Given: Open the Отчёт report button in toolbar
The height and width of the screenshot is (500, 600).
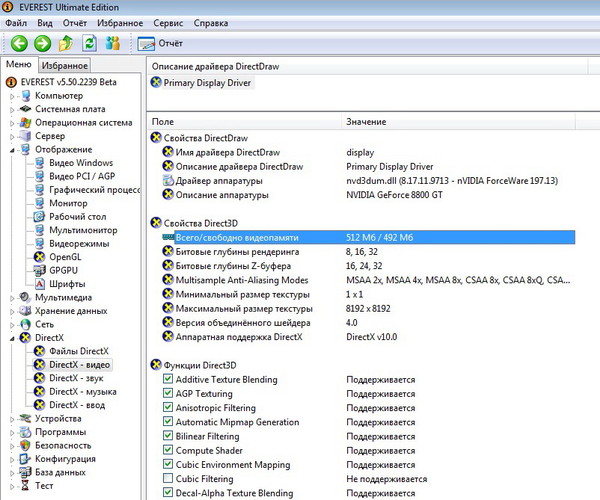Looking at the screenshot, I should tap(160, 44).
